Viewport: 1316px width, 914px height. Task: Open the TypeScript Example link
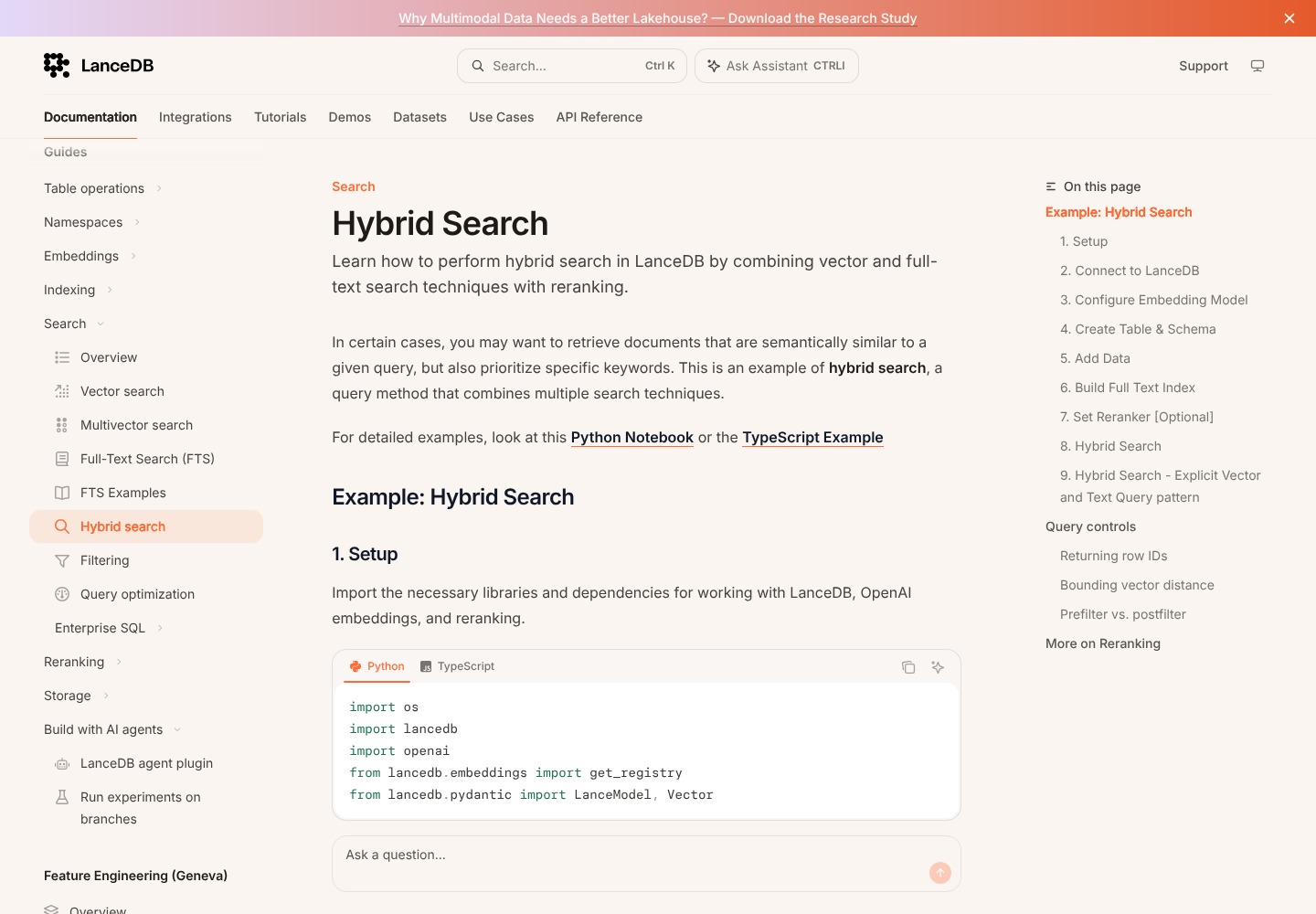coord(812,437)
